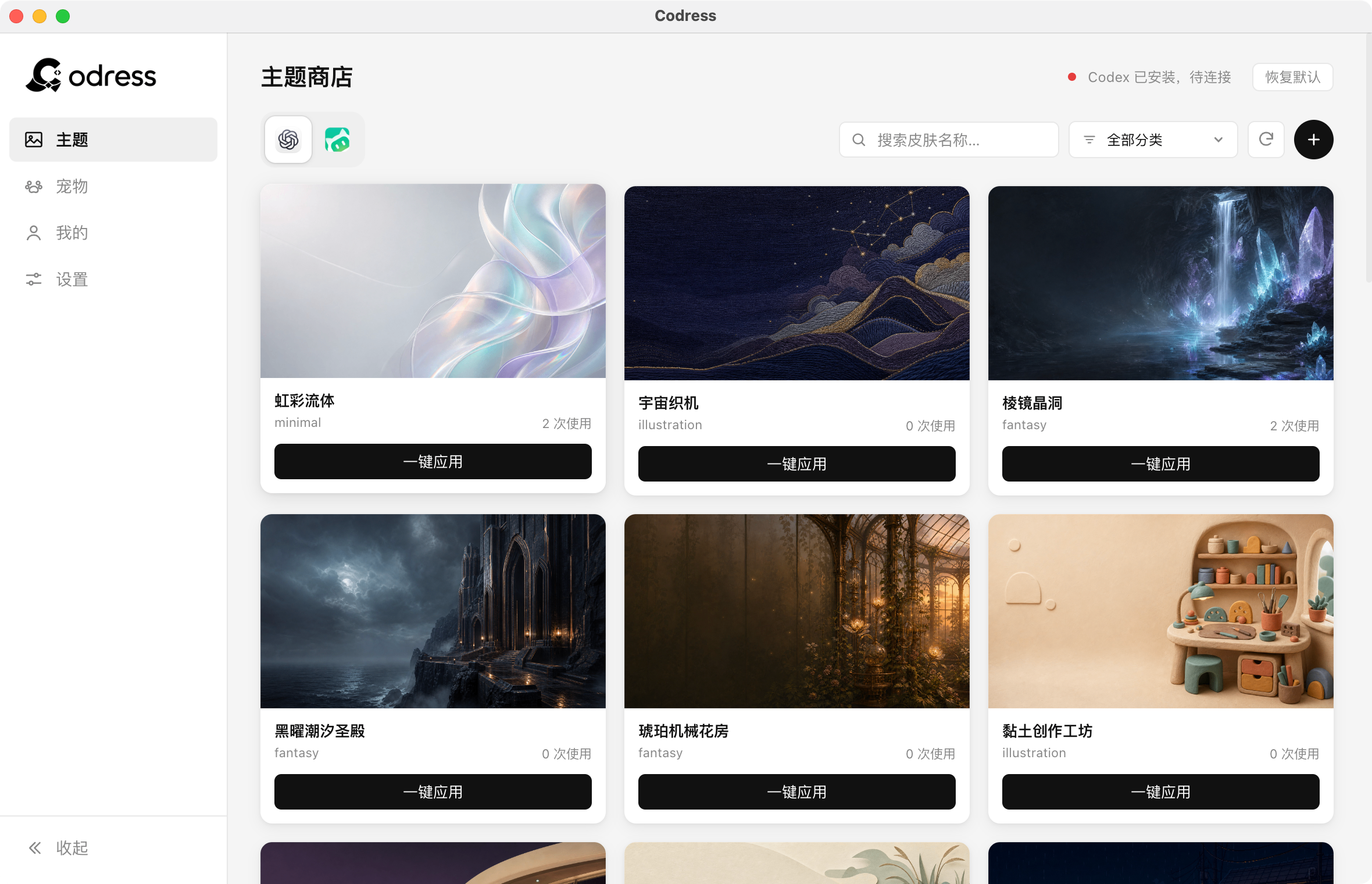Click the 宇宙织机 theme title
This screenshot has width=1372, height=884.
pos(669,403)
